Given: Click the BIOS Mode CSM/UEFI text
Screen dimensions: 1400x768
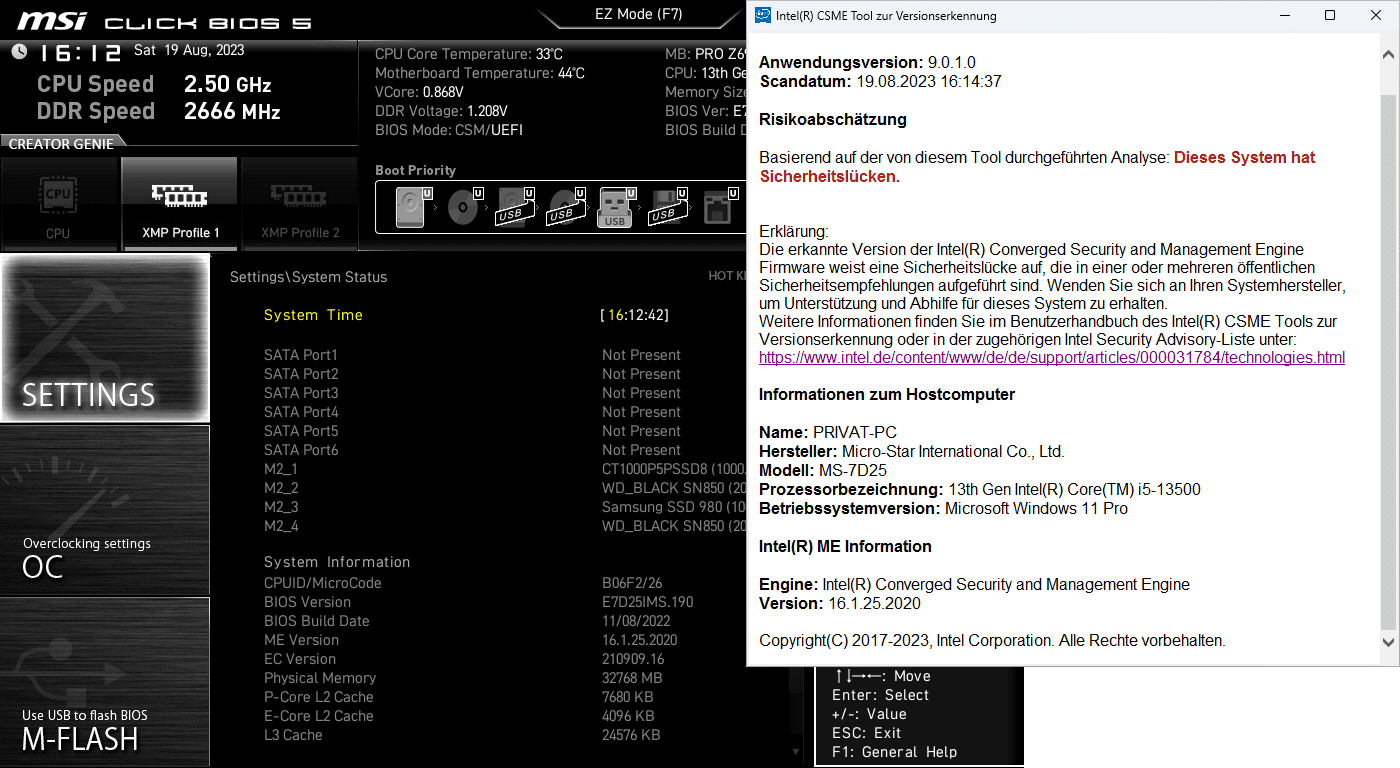Looking at the screenshot, I should pyautogui.click(x=449, y=130).
